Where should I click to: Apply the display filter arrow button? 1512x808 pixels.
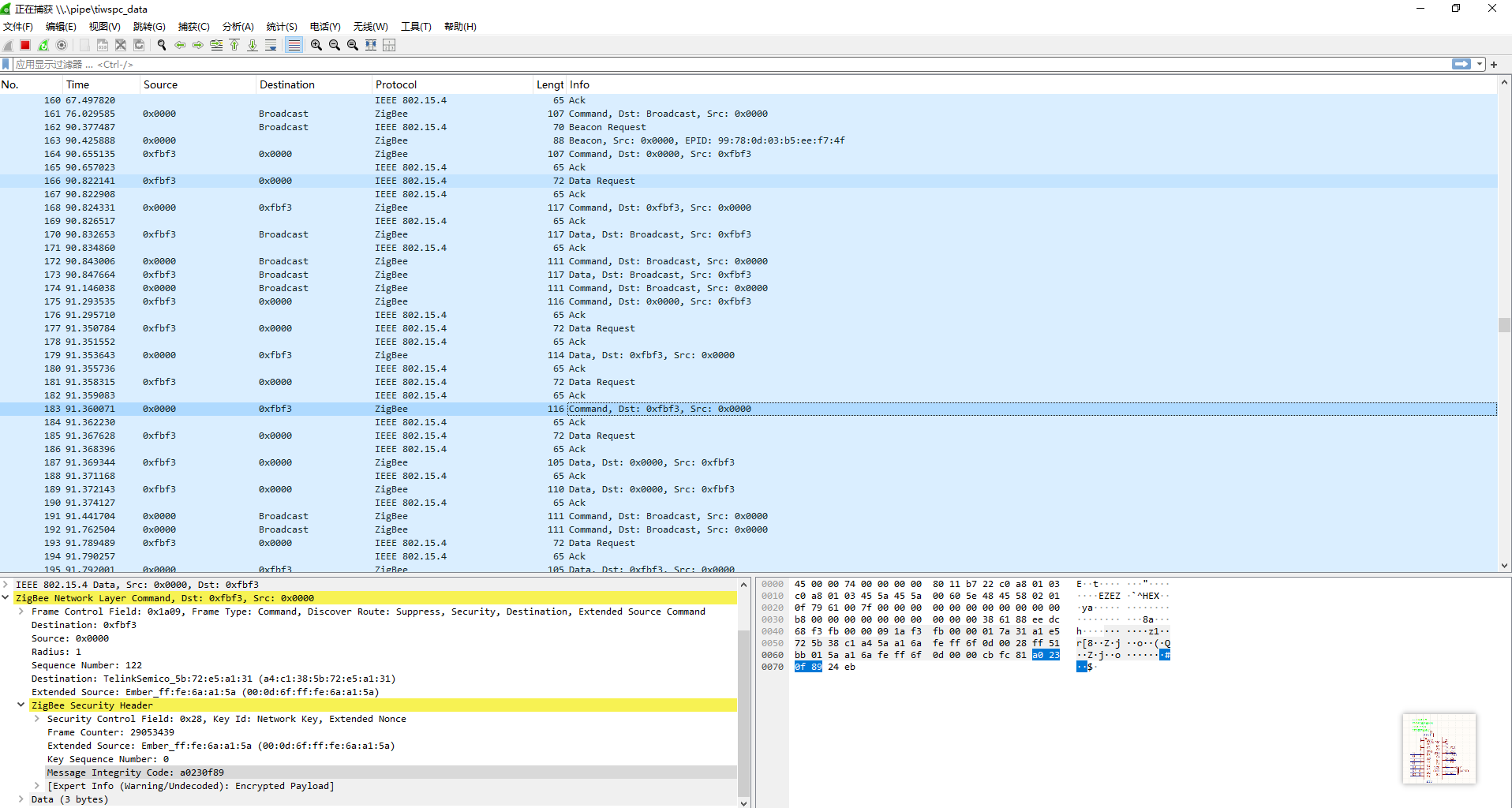(x=1461, y=65)
